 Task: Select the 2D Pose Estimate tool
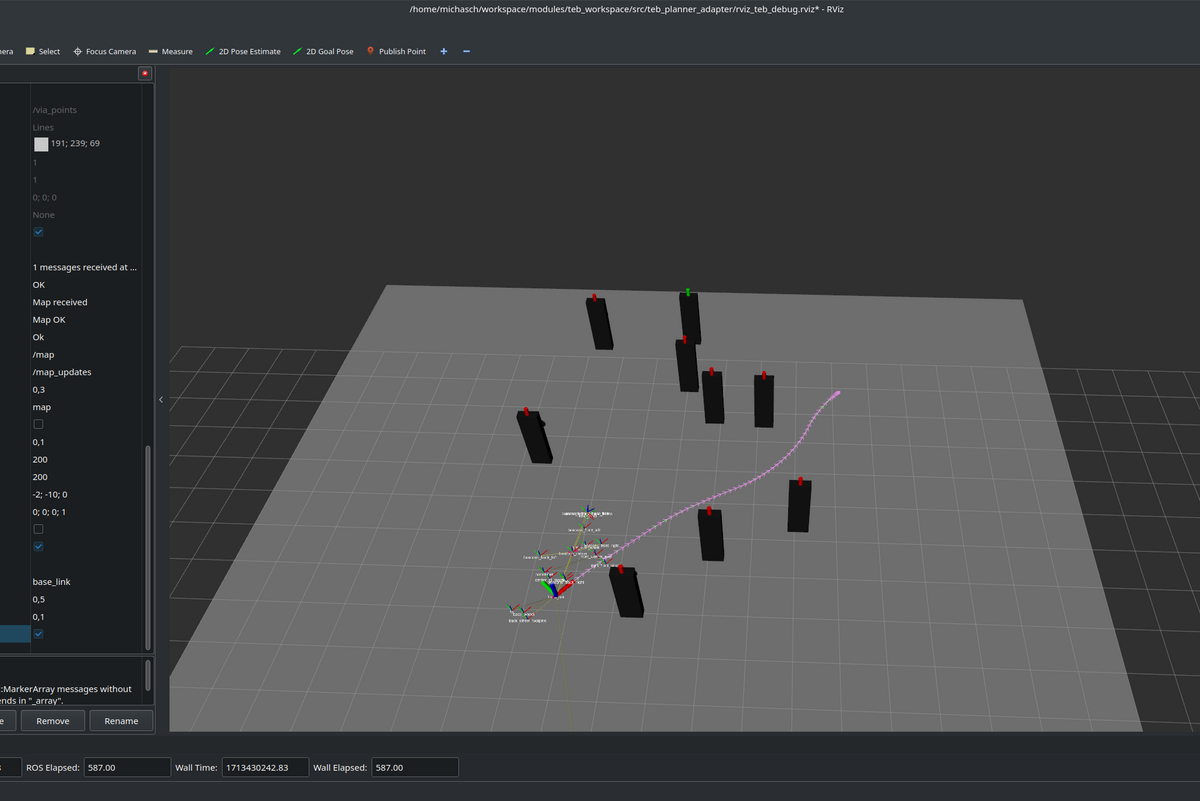[x=243, y=51]
